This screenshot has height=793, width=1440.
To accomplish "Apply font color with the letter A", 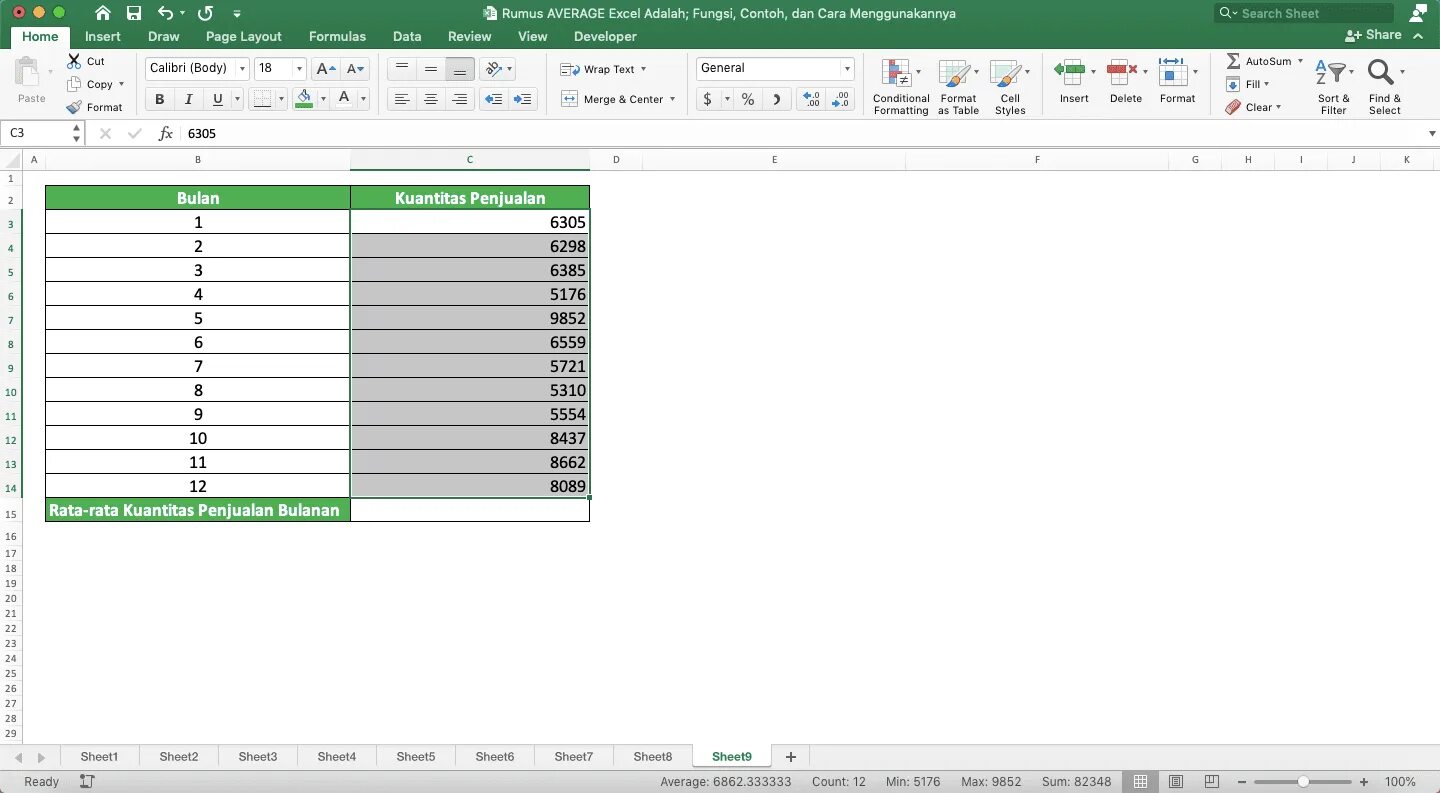I will coord(344,99).
